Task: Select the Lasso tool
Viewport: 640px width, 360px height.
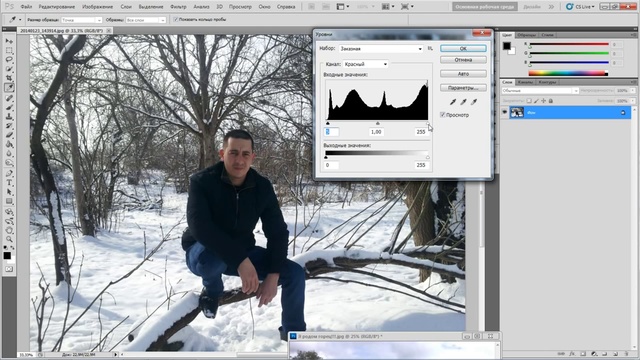Action: pos(9,60)
